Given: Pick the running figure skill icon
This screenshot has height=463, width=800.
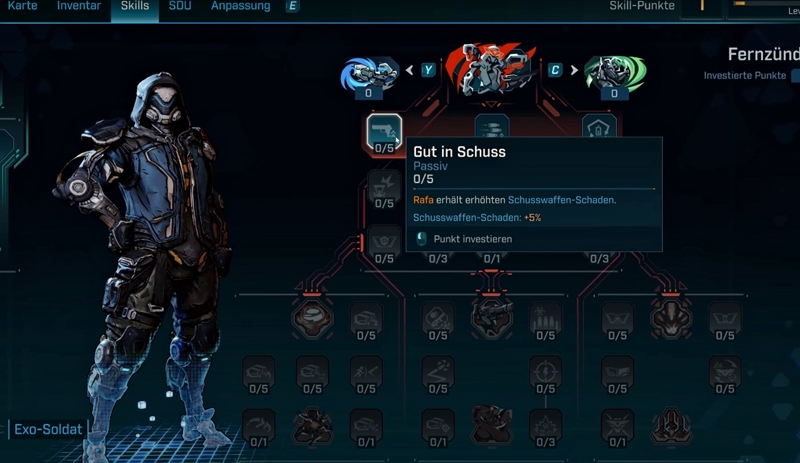Looking at the screenshot, I should coord(366,377).
